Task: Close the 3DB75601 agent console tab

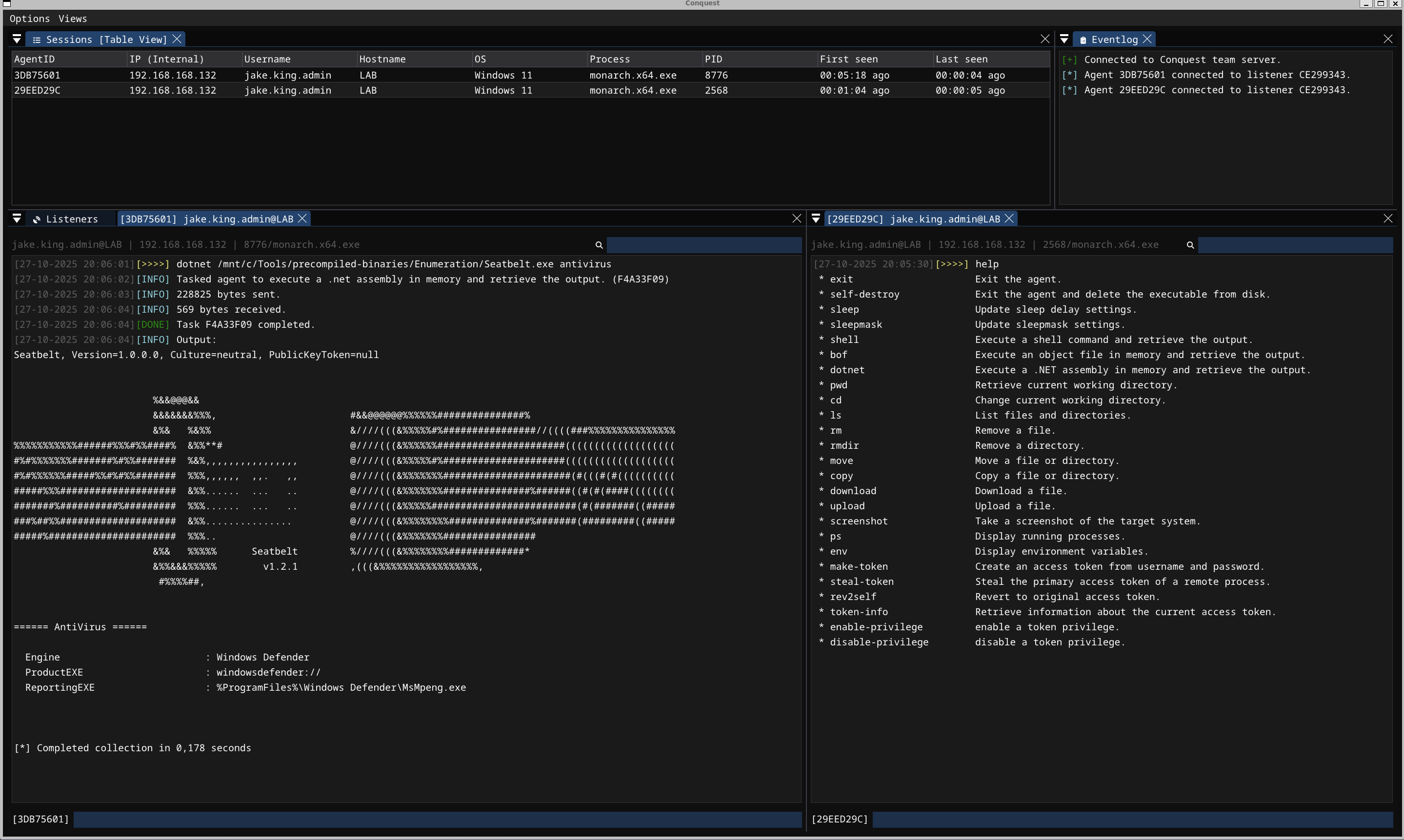Action: 303,219
